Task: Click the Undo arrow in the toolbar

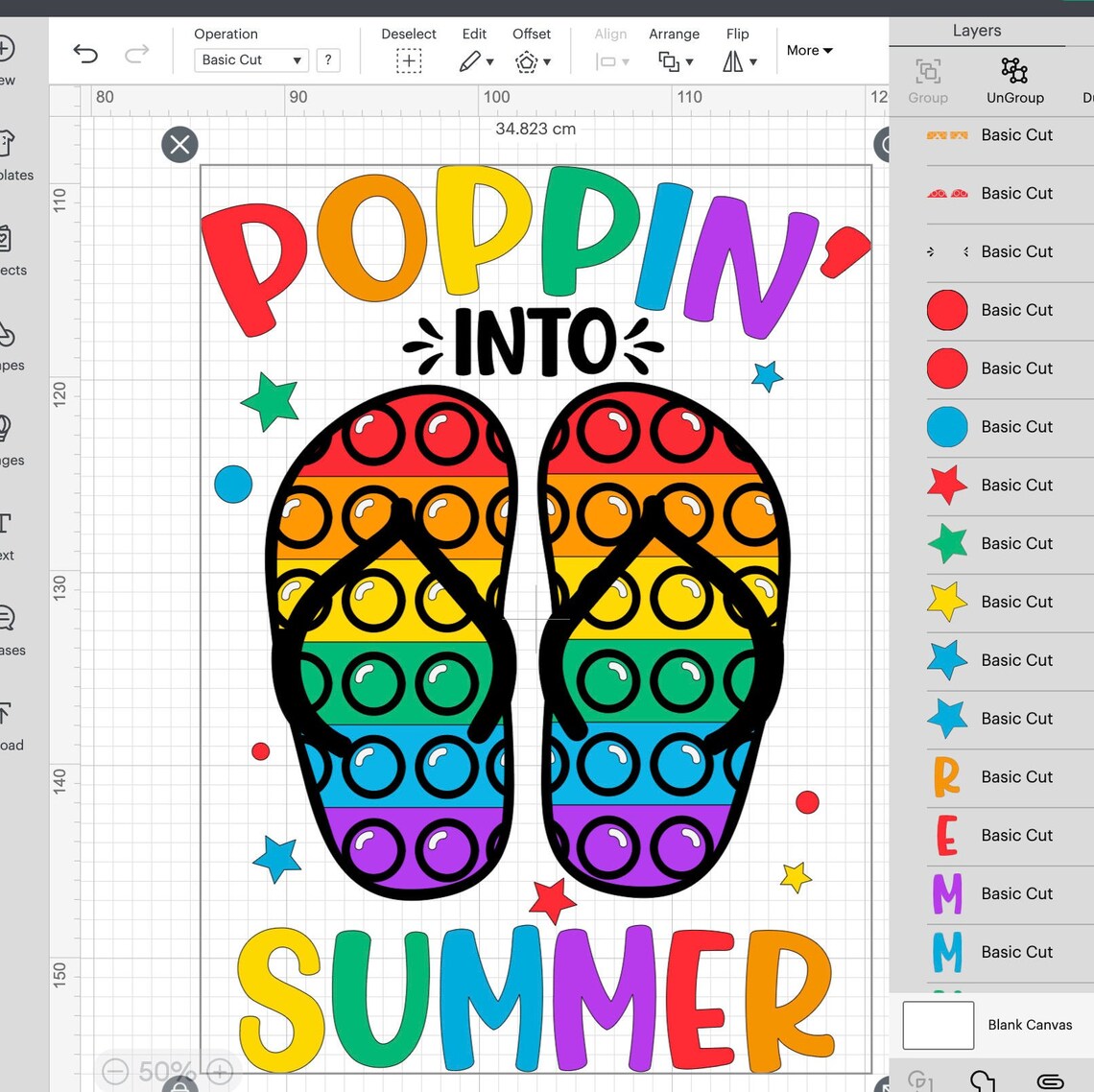Action: point(85,55)
